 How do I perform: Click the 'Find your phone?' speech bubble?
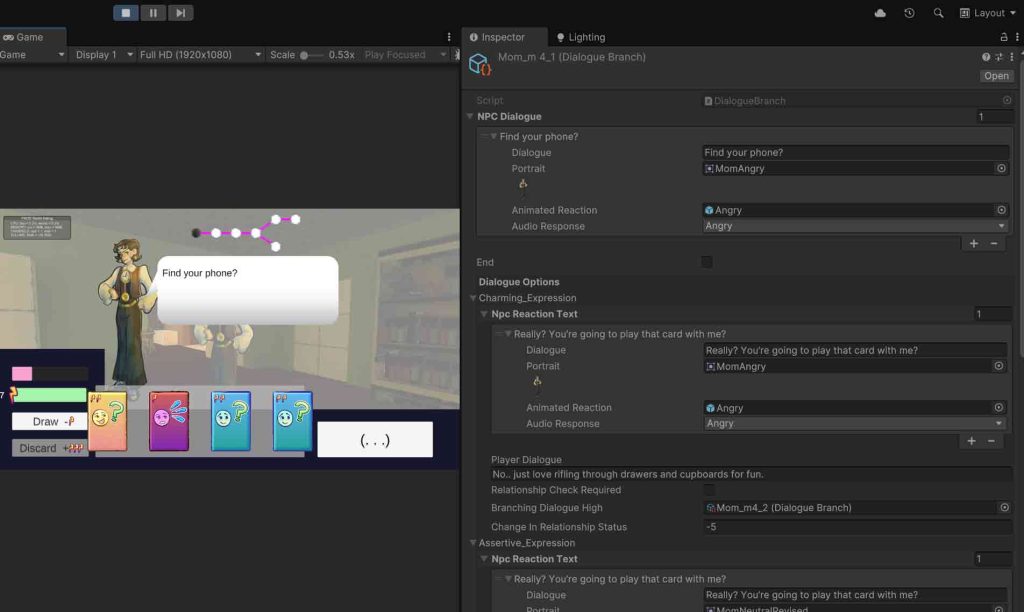point(248,290)
